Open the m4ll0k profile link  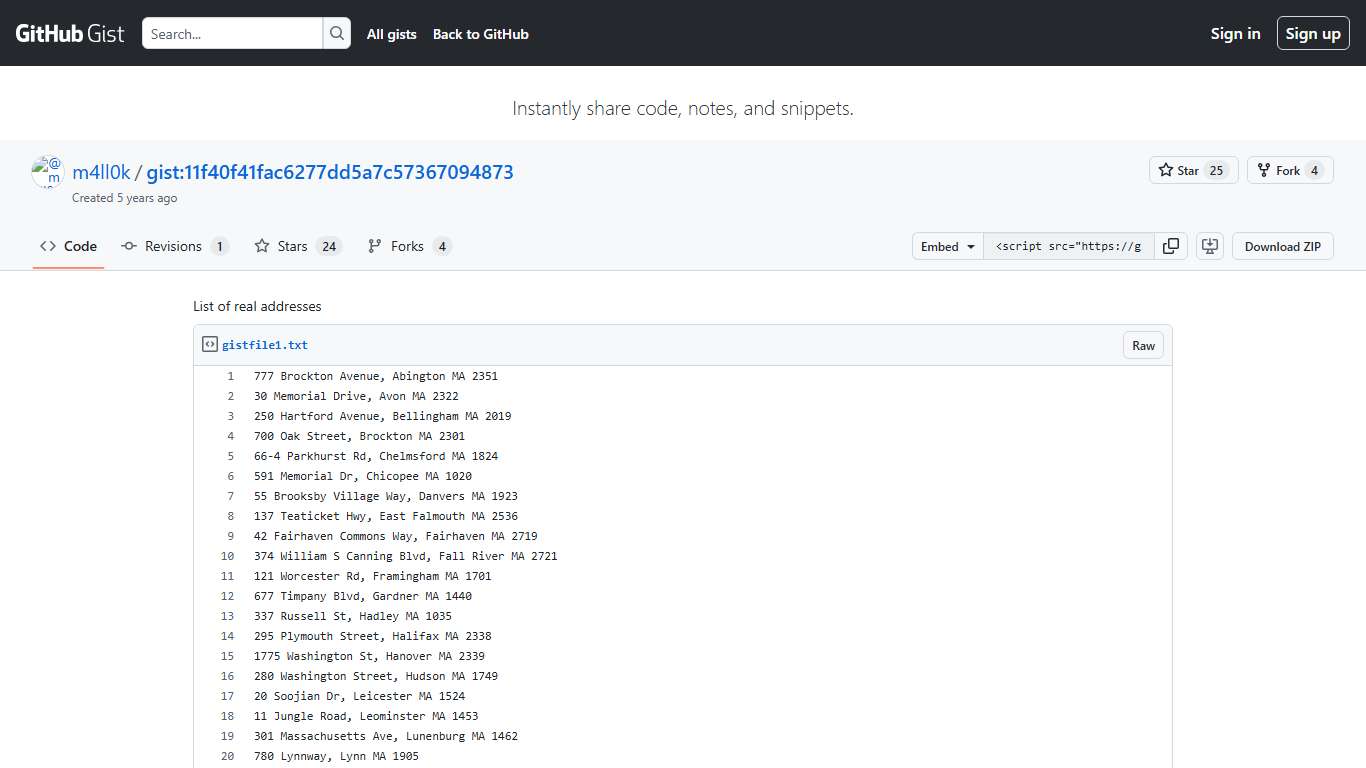click(100, 171)
